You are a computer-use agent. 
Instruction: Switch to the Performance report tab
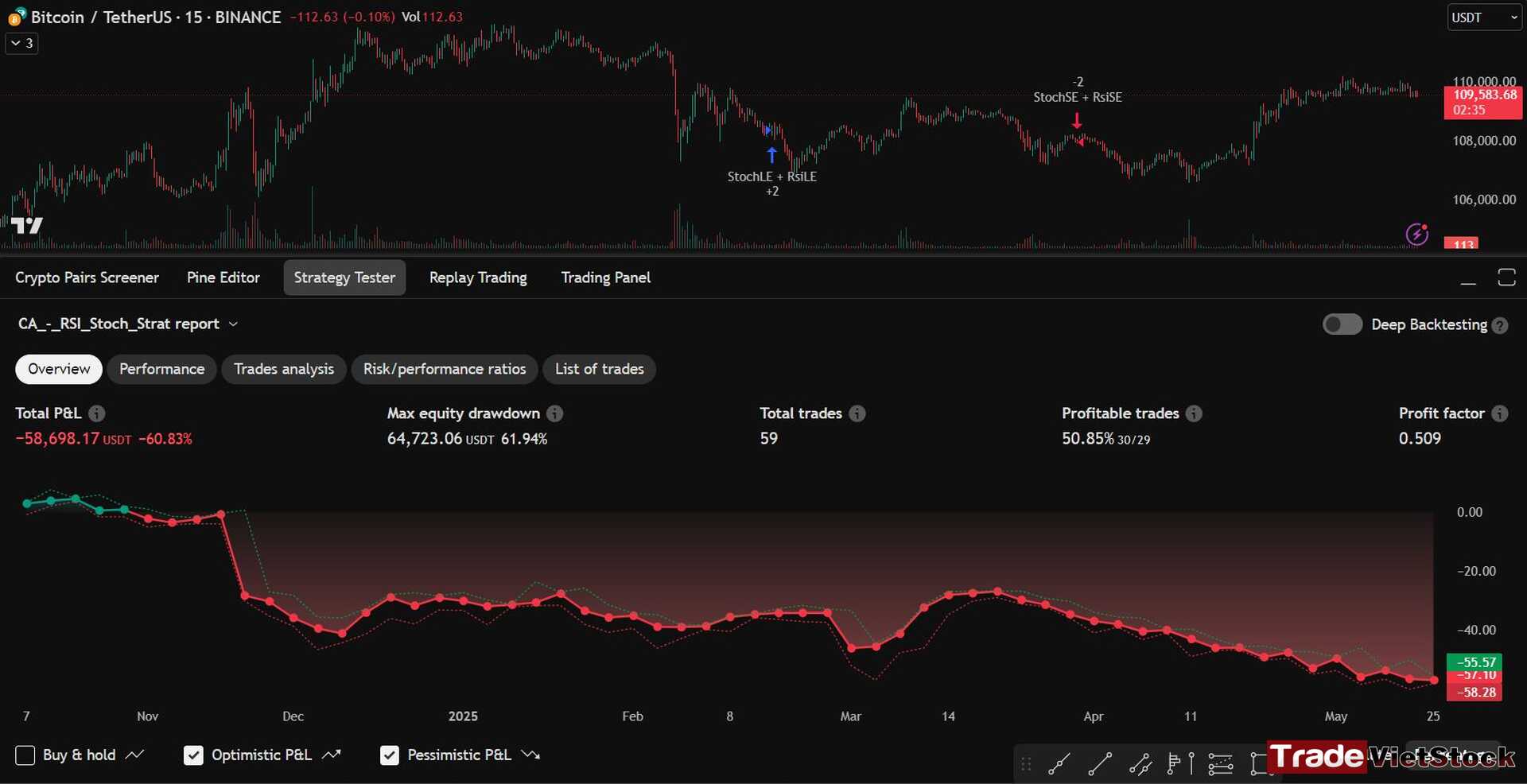pos(161,369)
